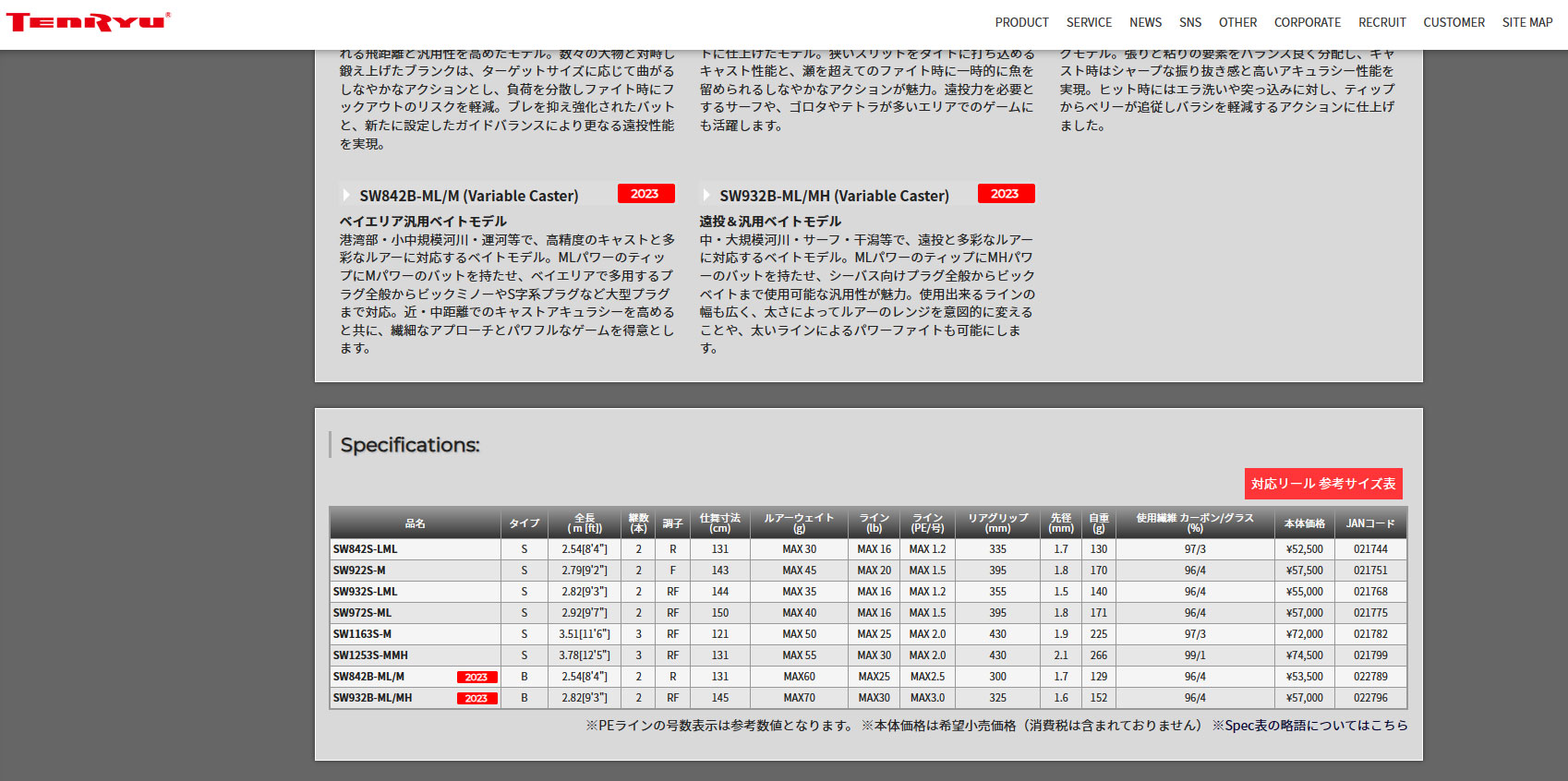Click the SW932B-ML/MH (Variable Caster) heading
1568x781 pixels.
coord(834,196)
